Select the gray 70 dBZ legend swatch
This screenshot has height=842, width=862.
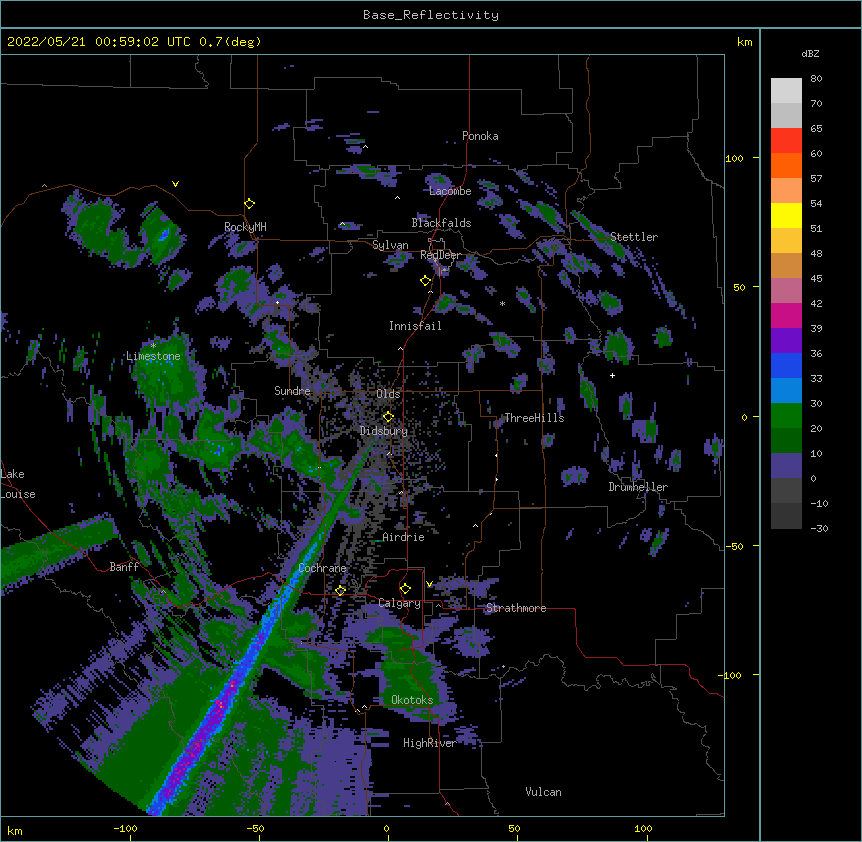tap(786, 115)
